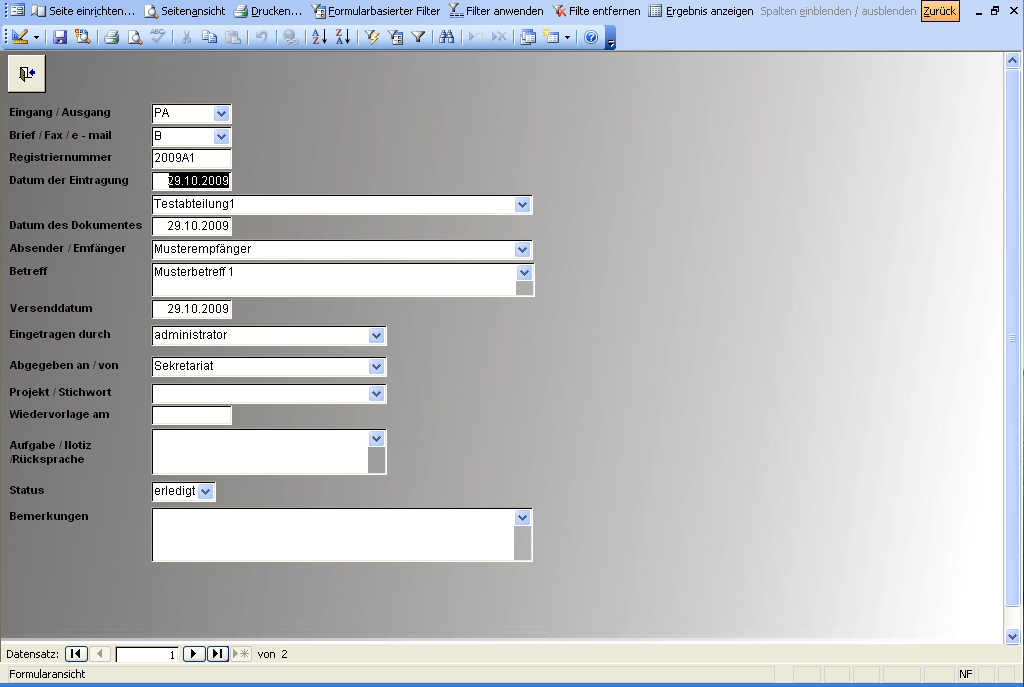Screen dimensions: 1024x687
Task: Expand the Brief / Fax / e-mail dropdown
Action: click(x=221, y=136)
